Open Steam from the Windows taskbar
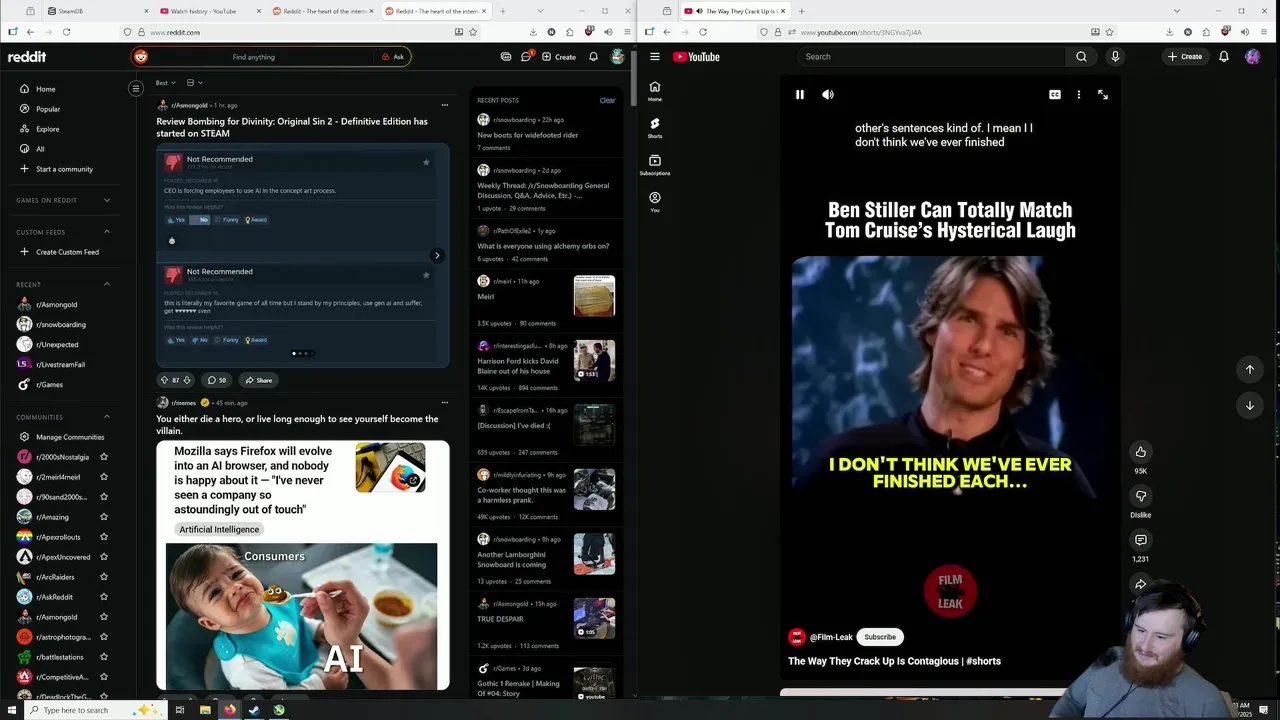This screenshot has height=720, width=1280. click(254, 710)
